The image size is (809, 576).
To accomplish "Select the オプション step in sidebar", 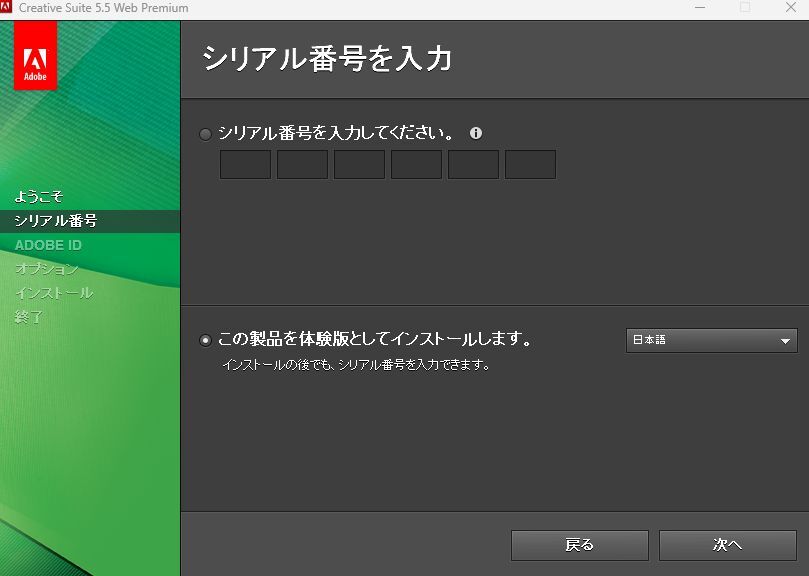I will pos(46,269).
